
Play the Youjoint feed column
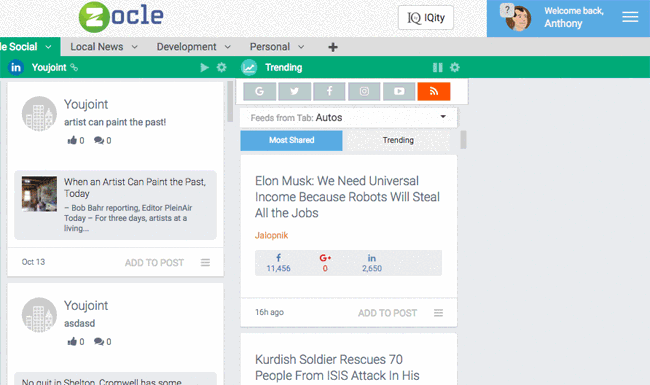coord(204,67)
